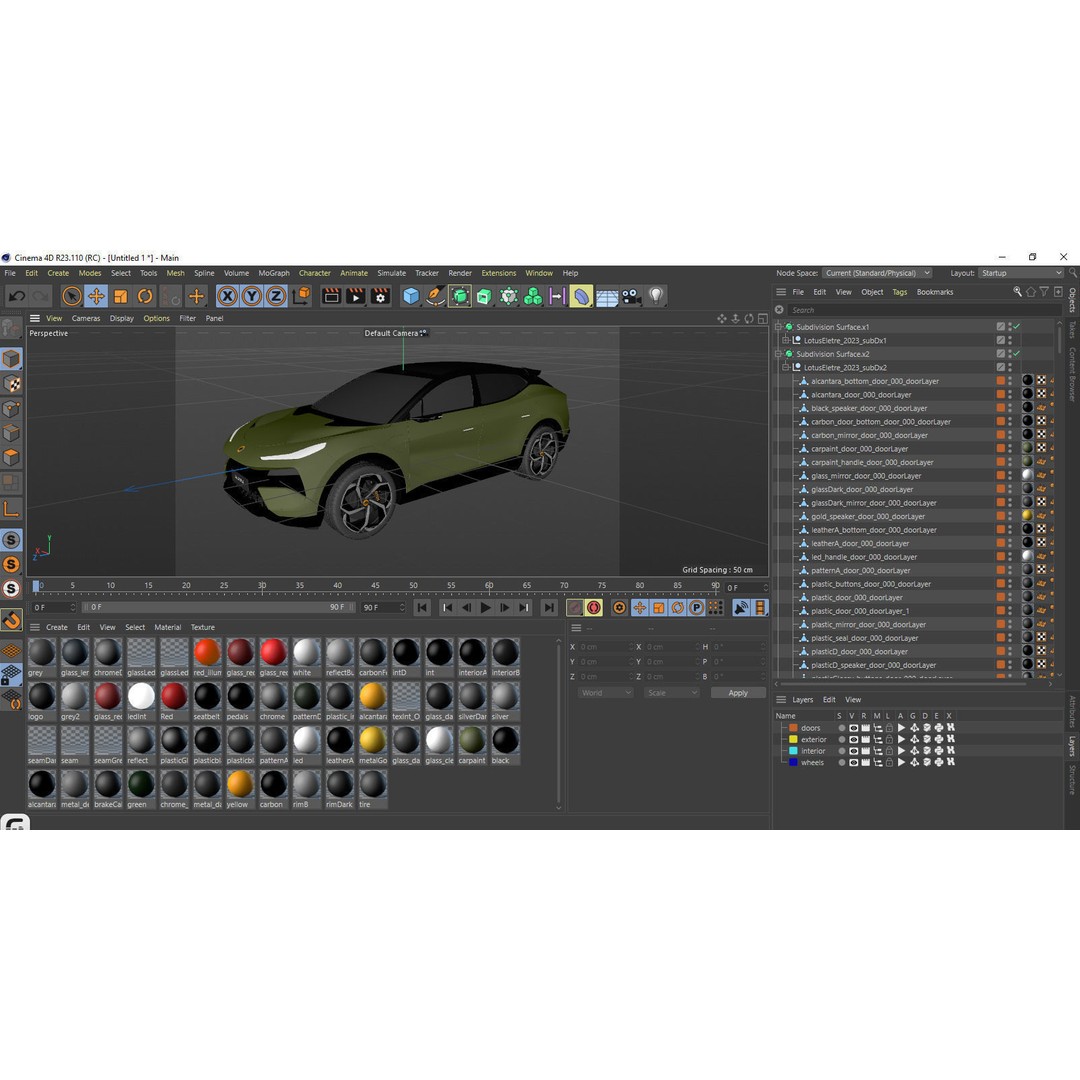Activate the Scale tool in top toolbar
Image resolution: width=1080 pixels, height=1080 pixels.
point(121,296)
